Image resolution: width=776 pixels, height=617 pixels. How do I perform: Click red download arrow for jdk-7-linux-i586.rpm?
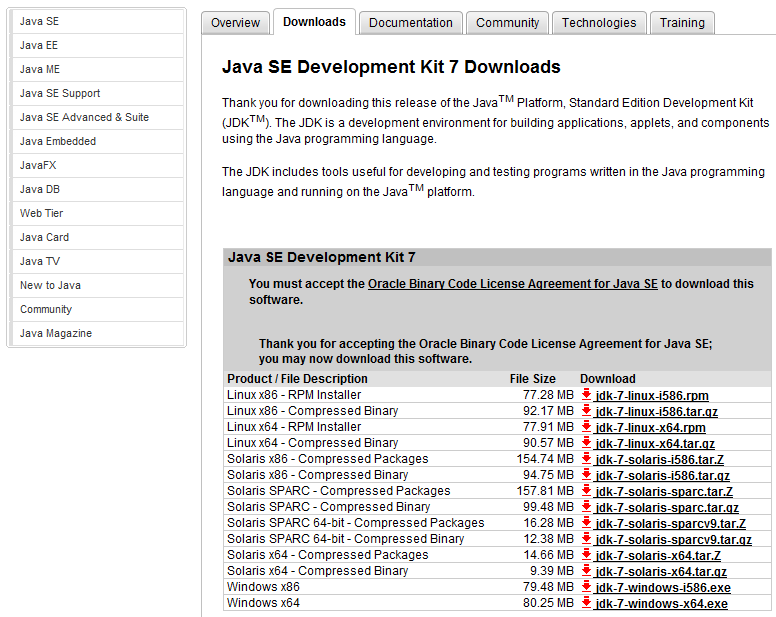[586, 395]
